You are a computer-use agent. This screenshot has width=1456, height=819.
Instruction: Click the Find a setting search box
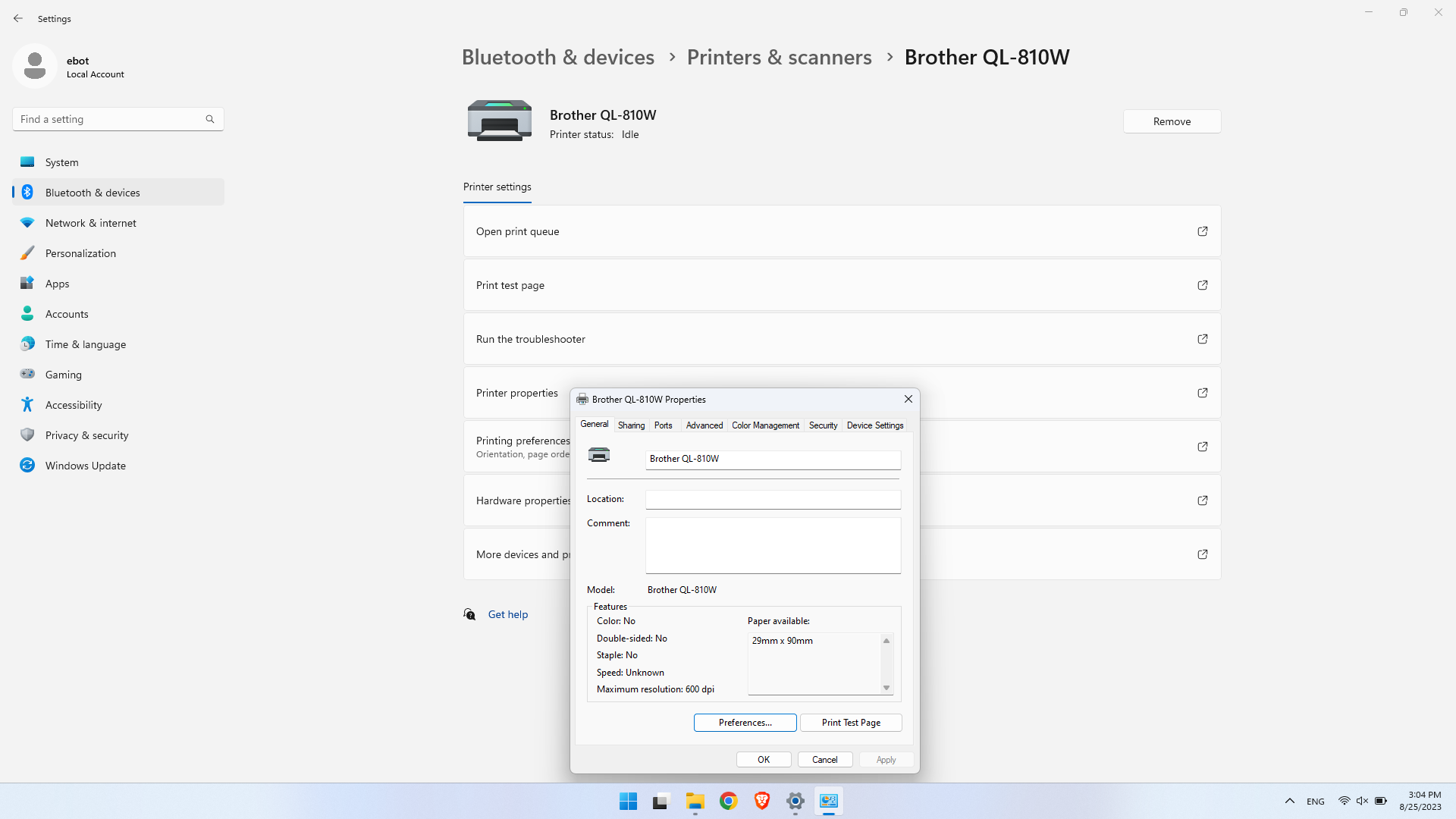[x=118, y=119]
